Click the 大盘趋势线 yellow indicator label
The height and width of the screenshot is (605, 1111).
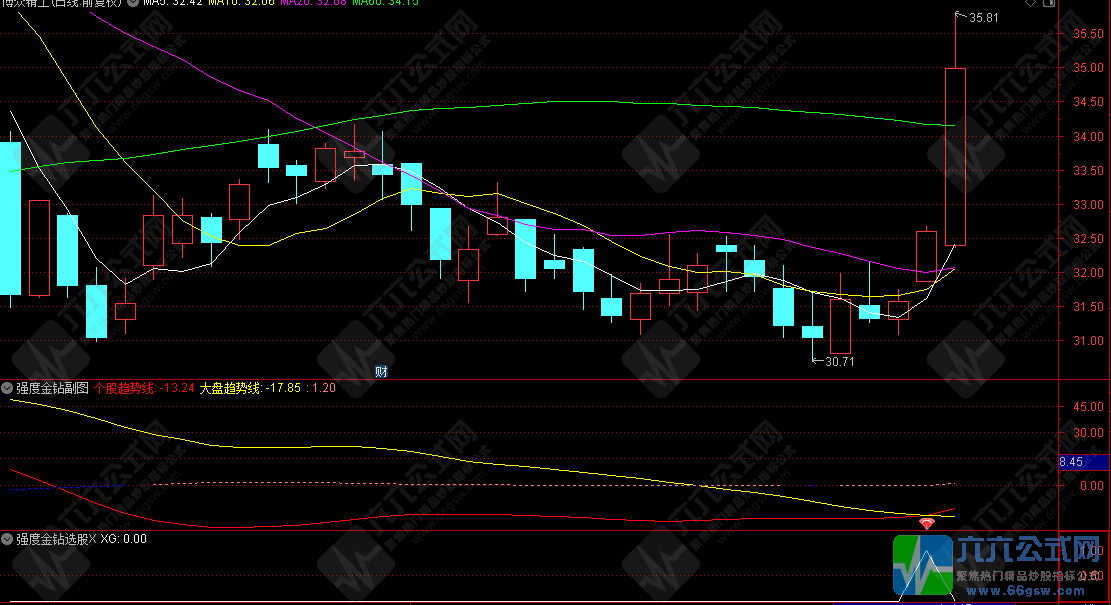[230, 388]
